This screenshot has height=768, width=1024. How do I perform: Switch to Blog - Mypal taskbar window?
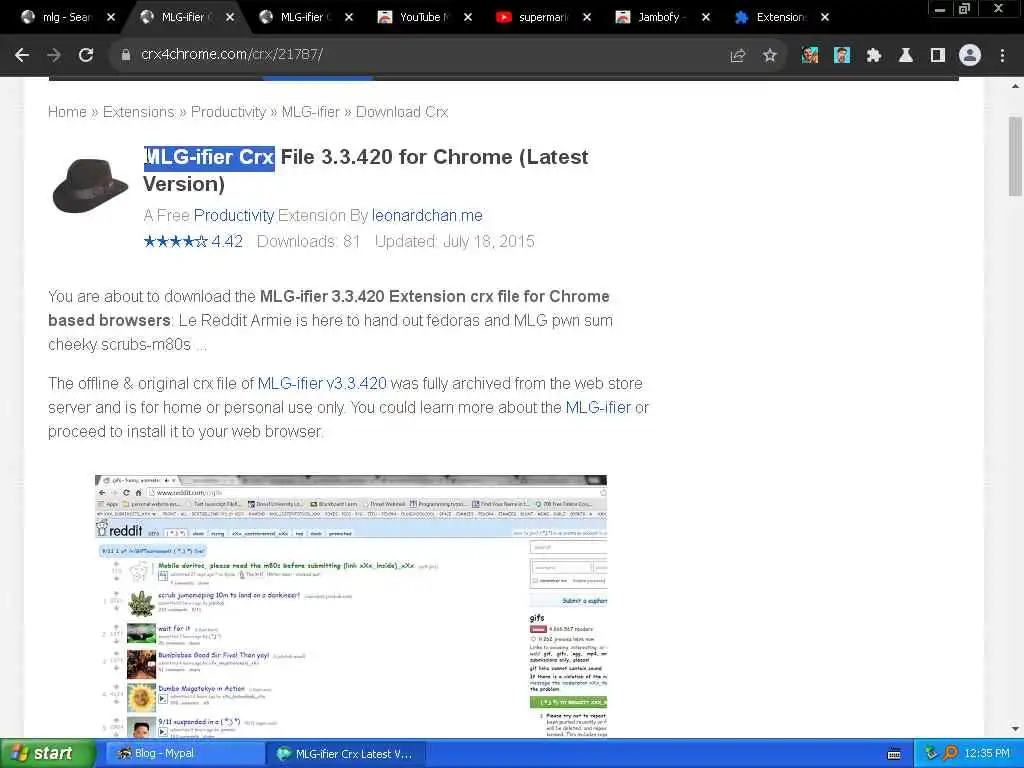click(184, 754)
